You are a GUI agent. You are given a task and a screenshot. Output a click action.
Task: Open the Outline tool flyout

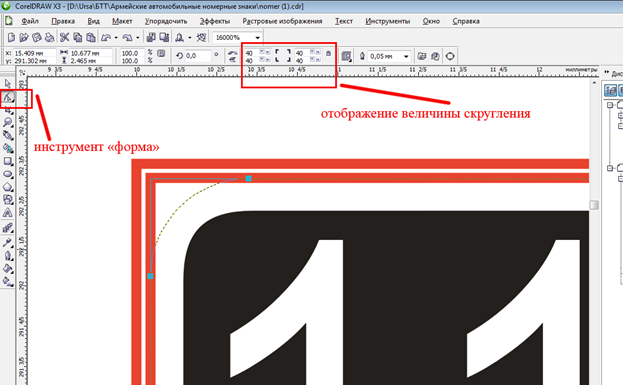[x=8, y=255]
